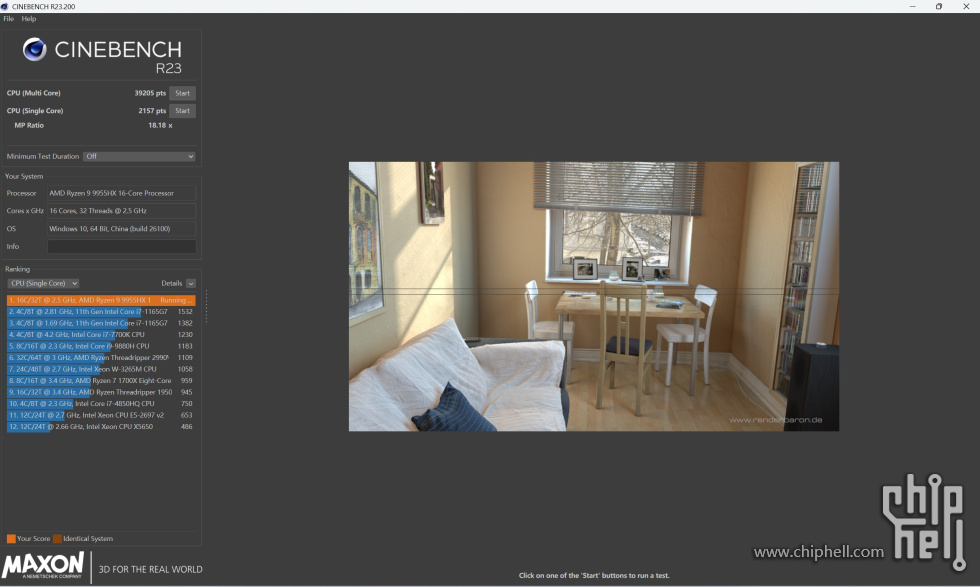Select ranking row Intel Core i9-9880H
The width and height of the screenshot is (980, 587).
click(101, 346)
